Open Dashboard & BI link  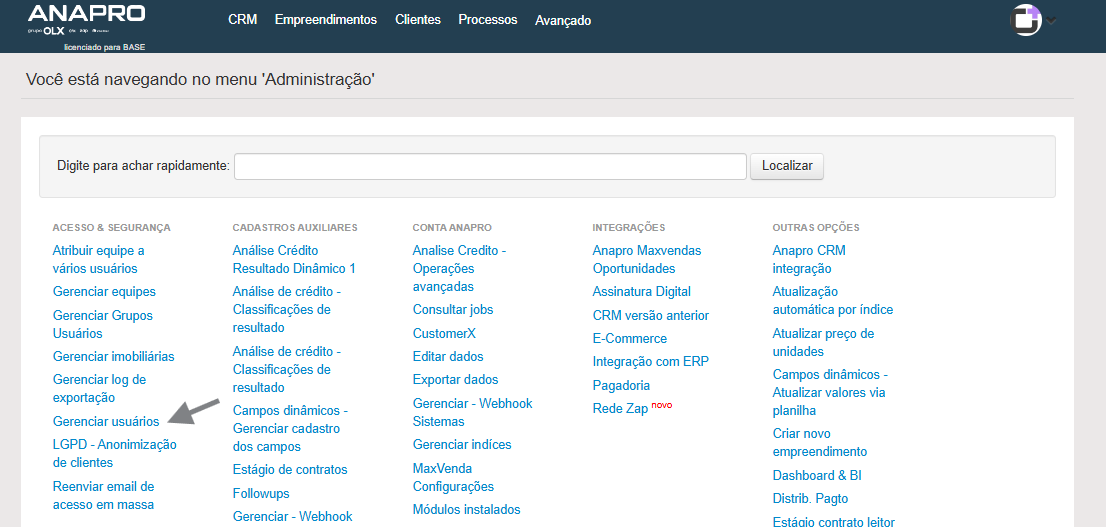[x=817, y=475]
